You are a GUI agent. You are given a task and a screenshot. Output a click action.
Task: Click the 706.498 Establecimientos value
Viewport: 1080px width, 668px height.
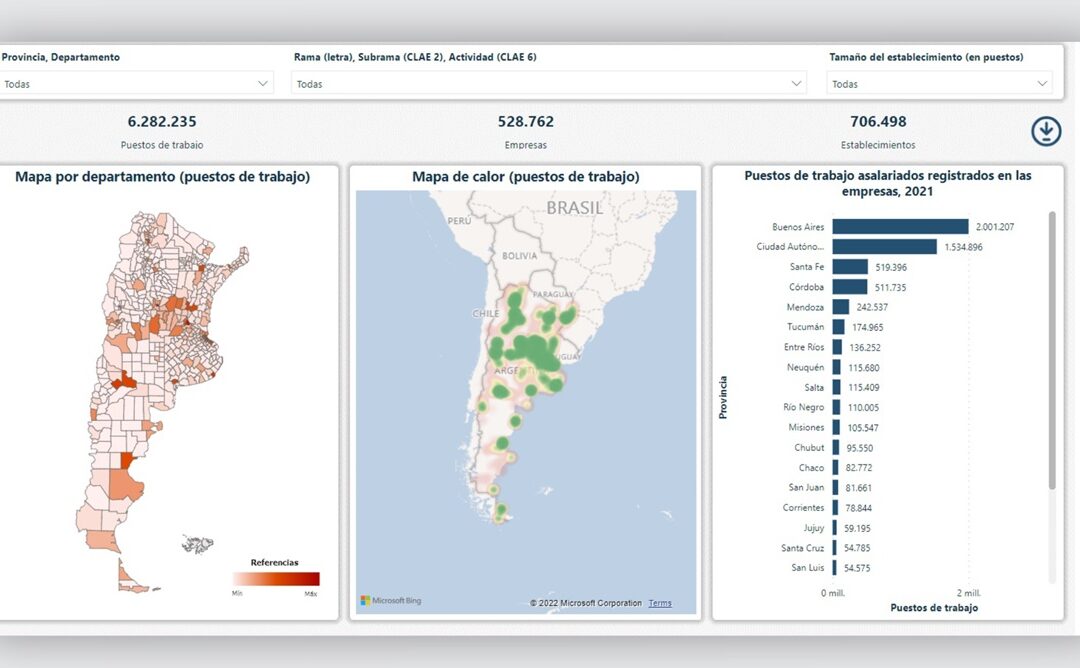(878, 122)
